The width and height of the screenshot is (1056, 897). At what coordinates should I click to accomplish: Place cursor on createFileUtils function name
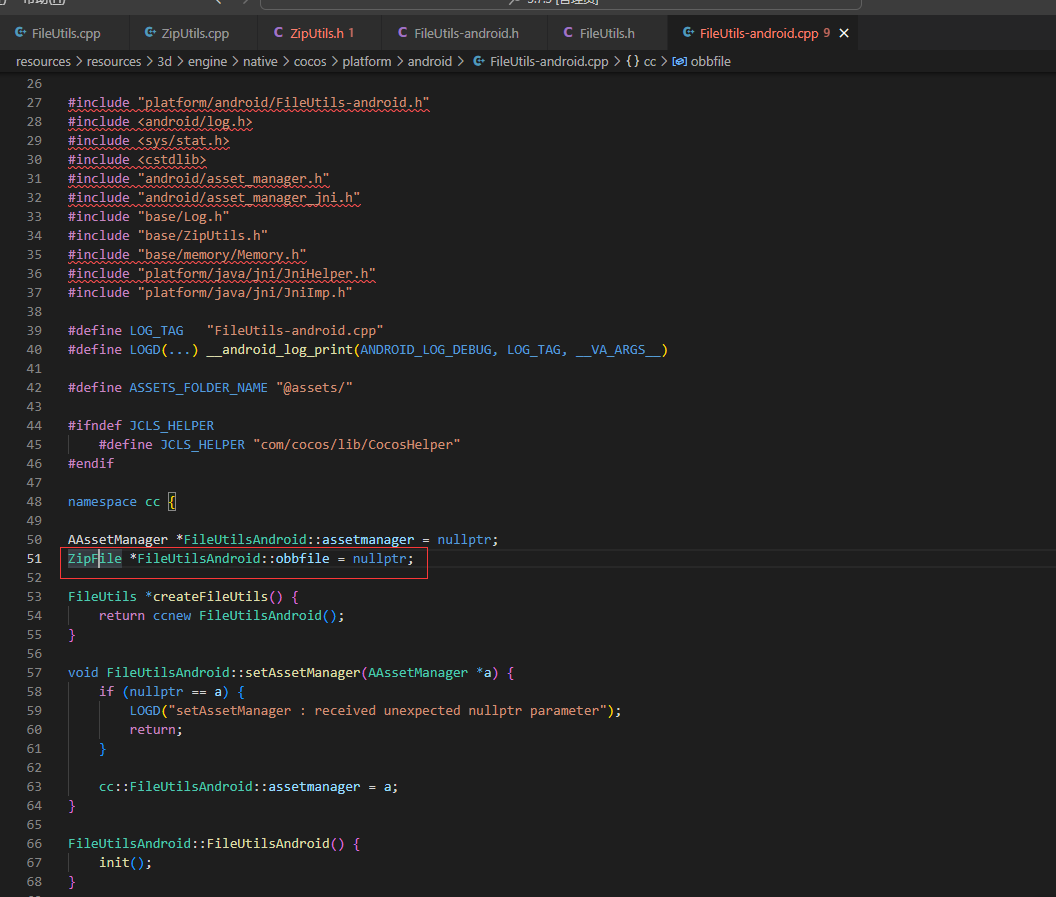coord(211,596)
